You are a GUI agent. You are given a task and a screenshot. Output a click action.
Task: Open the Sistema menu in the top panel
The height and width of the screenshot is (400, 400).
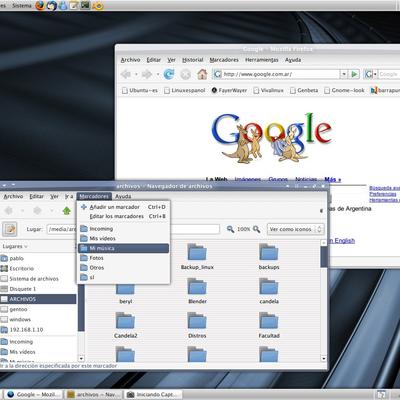click(22, 5)
